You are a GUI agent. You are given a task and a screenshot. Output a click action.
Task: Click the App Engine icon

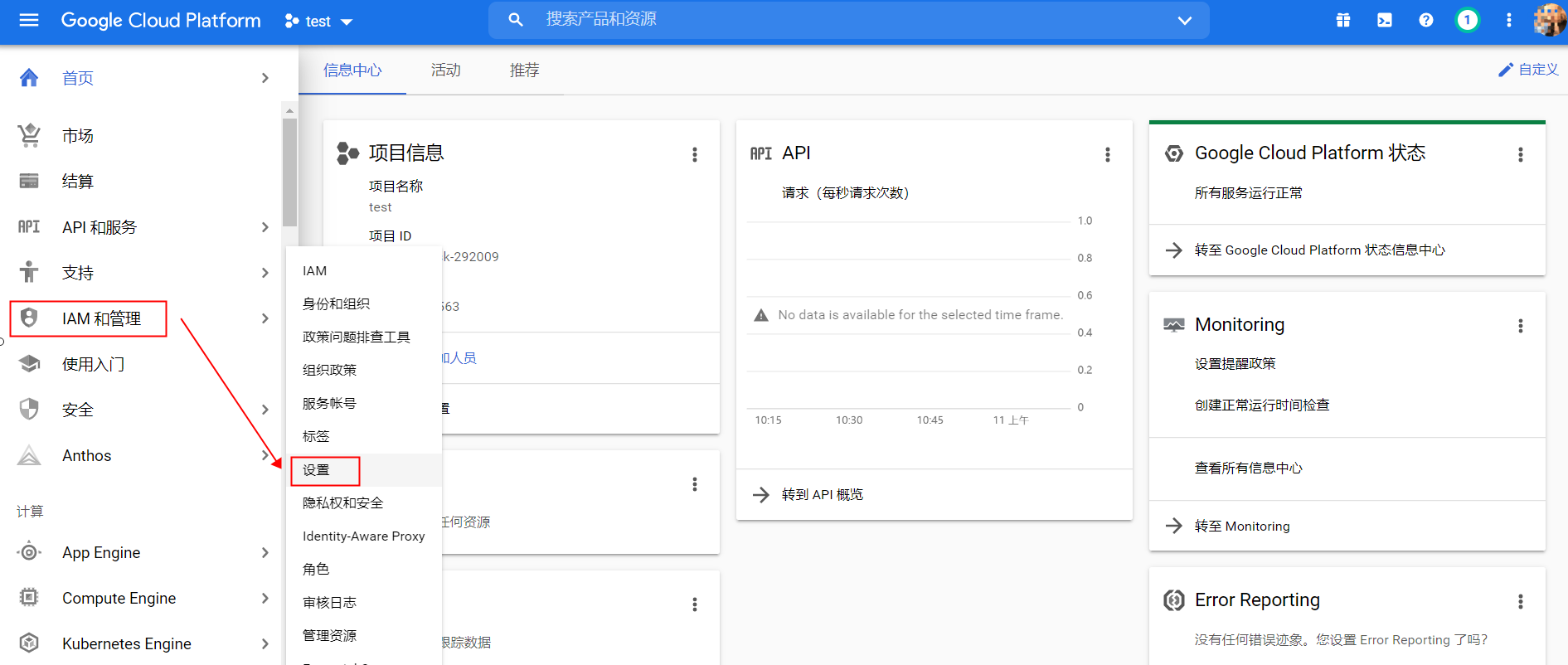pos(29,551)
